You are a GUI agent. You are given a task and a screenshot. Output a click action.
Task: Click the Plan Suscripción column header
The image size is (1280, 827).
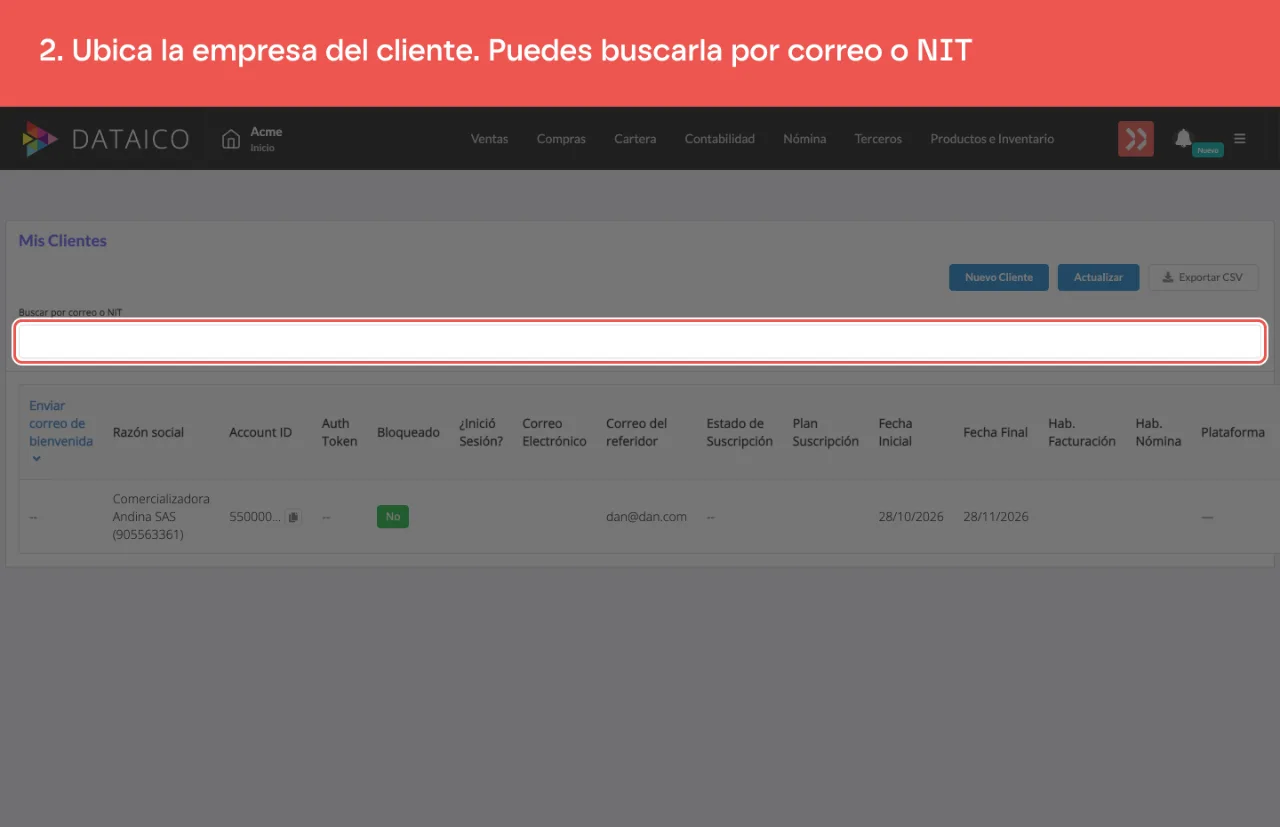click(825, 432)
